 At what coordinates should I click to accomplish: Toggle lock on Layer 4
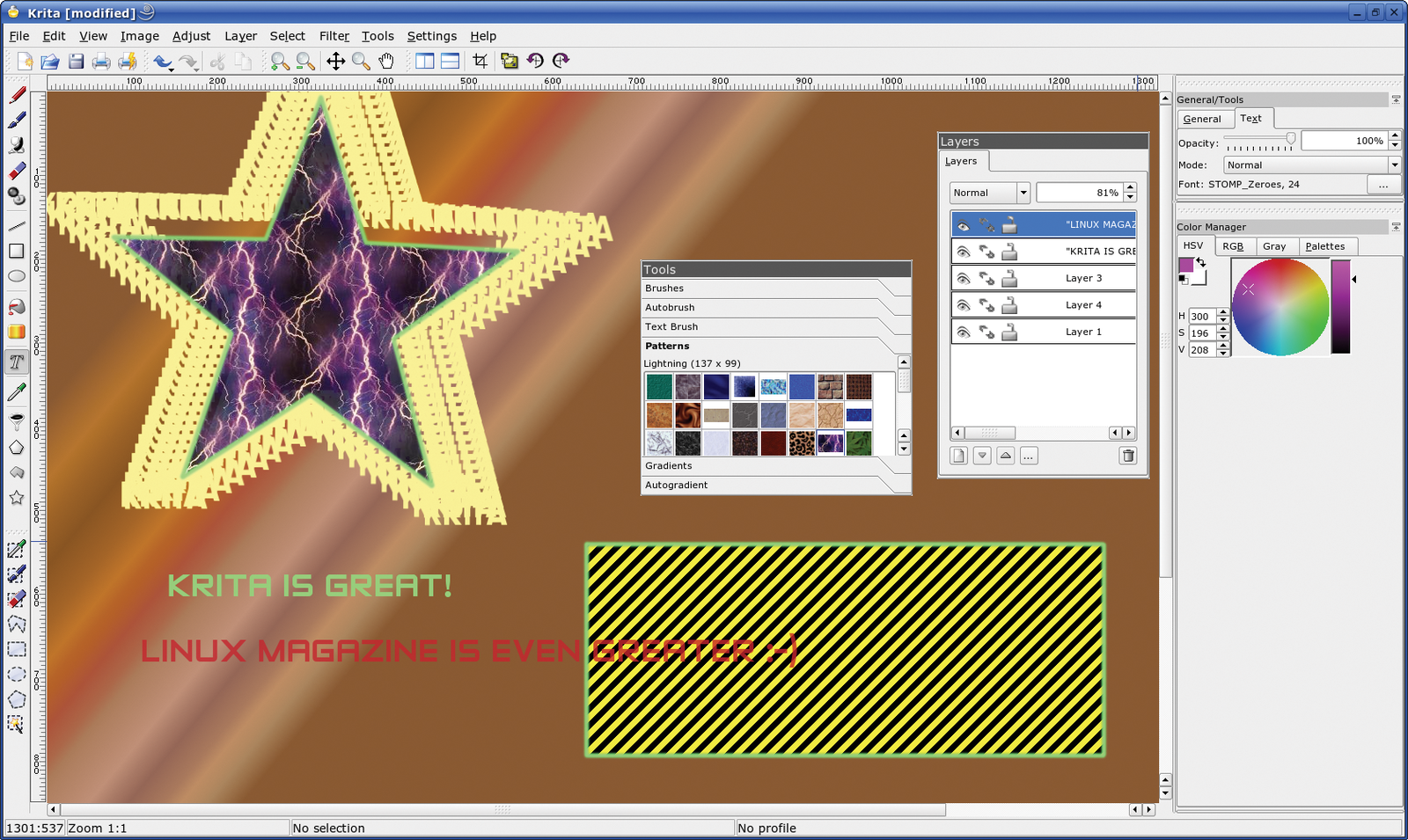tap(1009, 305)
